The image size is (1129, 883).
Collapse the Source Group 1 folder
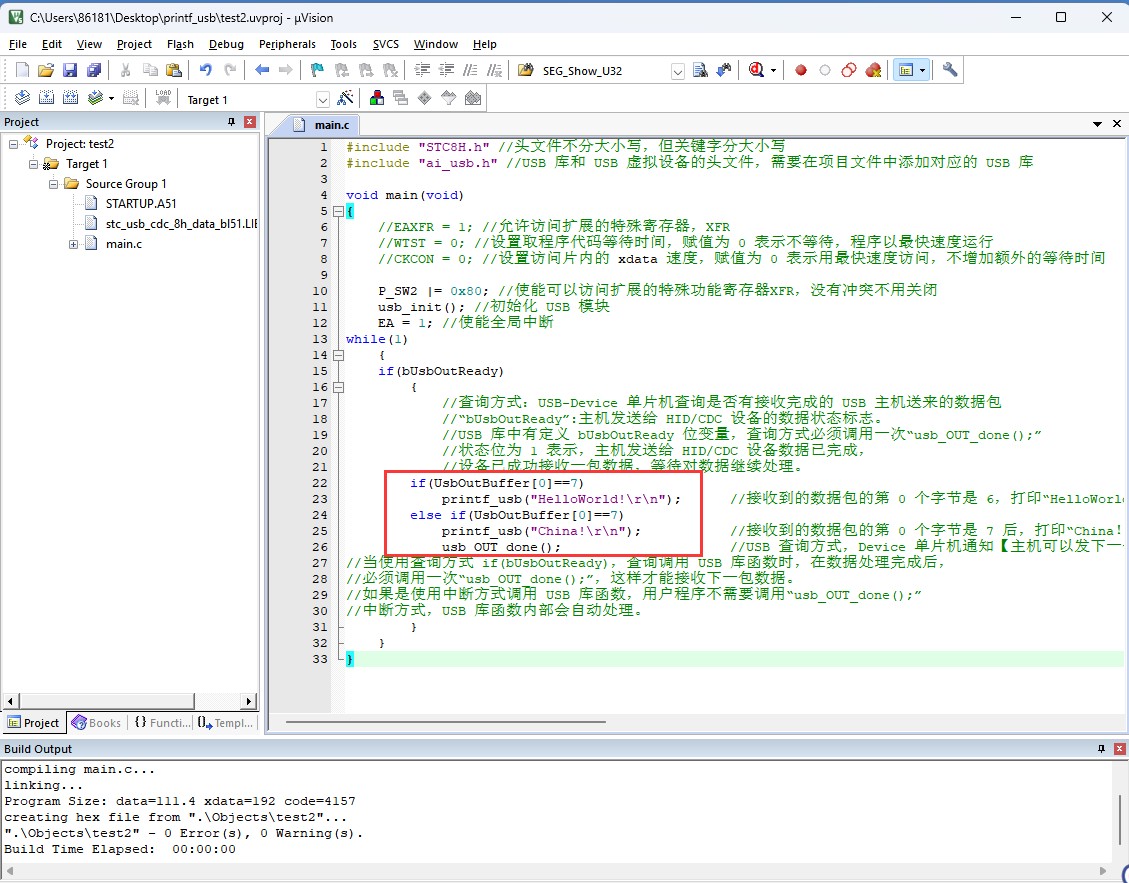click(54, 184)
